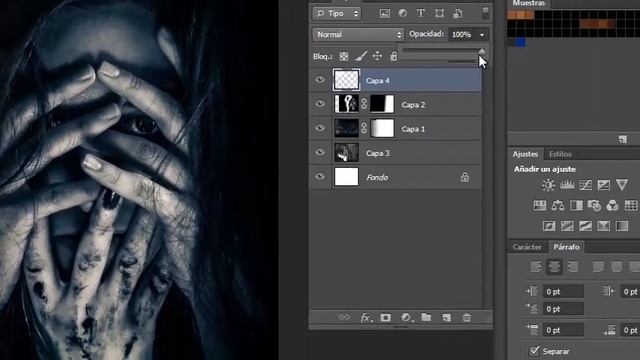Hide the Capa 1 layer
Image resolution: width=640 pixels, height=360 pixels.
(320, 128)
